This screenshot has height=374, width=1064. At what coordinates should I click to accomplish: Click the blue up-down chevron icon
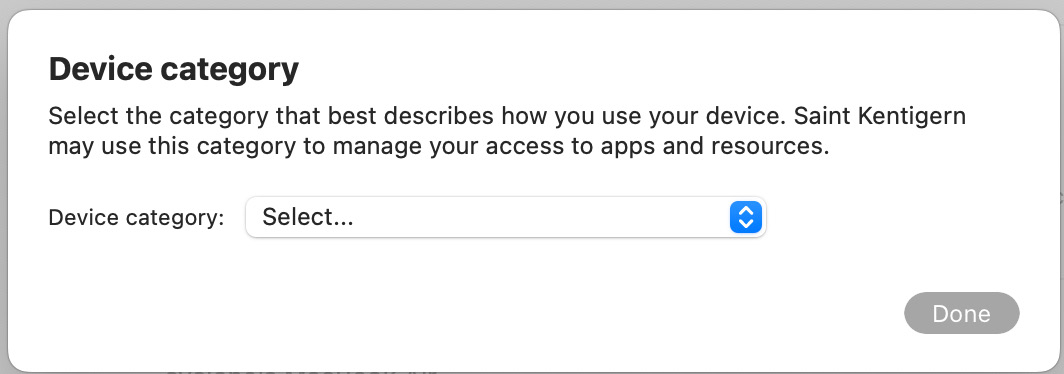coord(746,217)
